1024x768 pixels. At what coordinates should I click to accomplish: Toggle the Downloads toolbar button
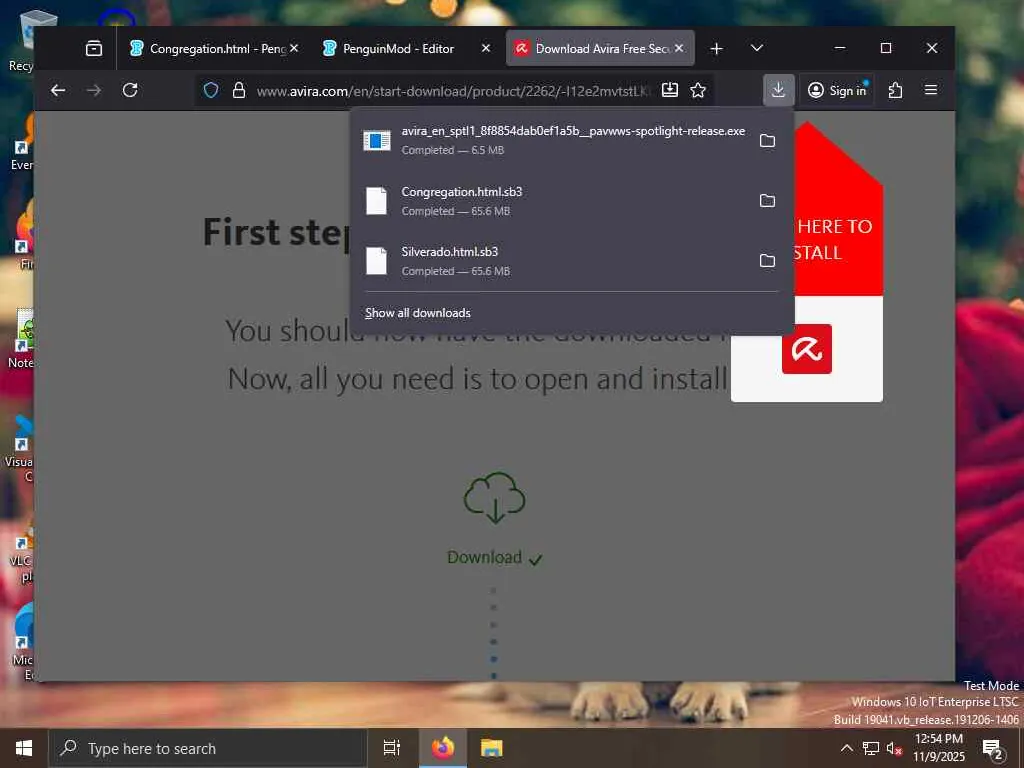point(778,90)
